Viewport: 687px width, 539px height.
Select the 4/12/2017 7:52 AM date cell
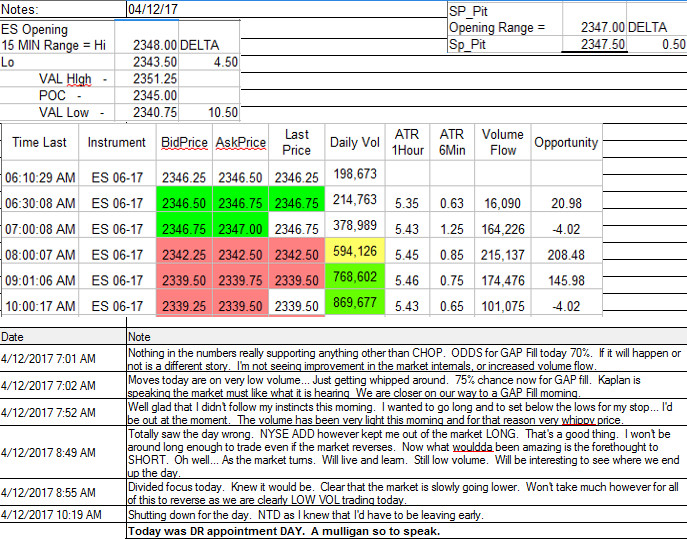click(x=63, y=412)
